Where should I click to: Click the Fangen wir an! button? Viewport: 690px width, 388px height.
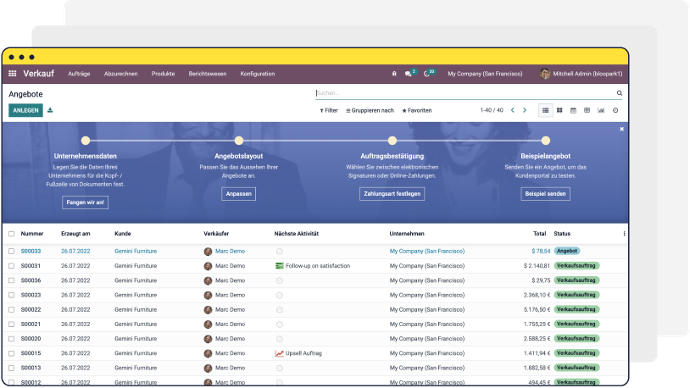85,202
